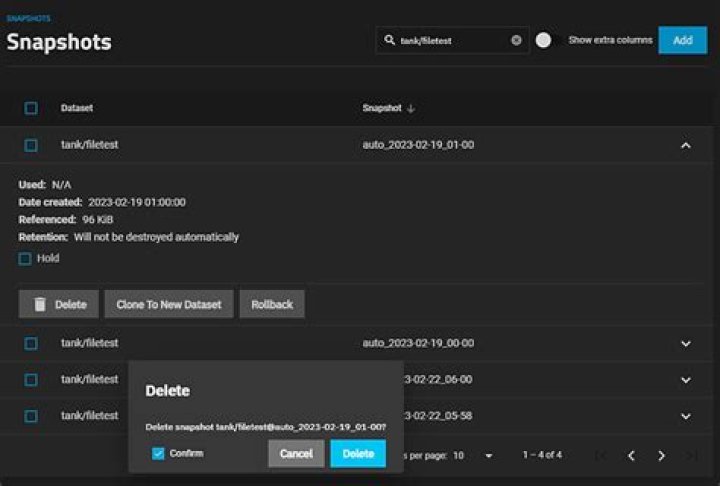Toggle Show extra columns switch
720x486 pixels.
coord(544,41)
